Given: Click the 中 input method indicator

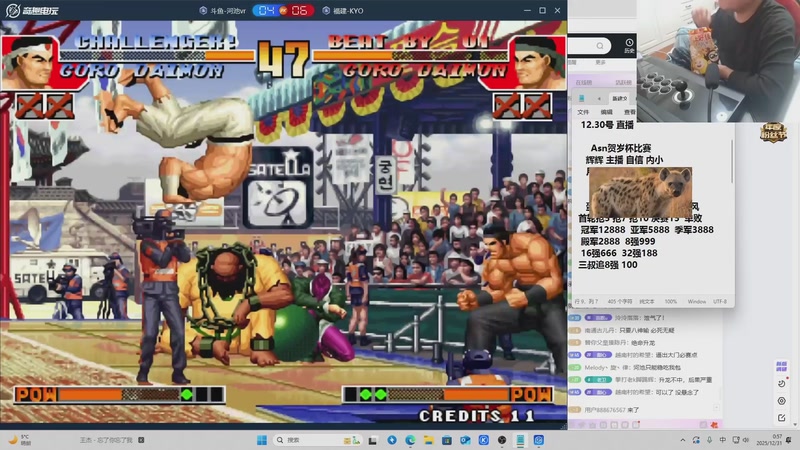Looking at the screenshot, I should tap(722, 440).
